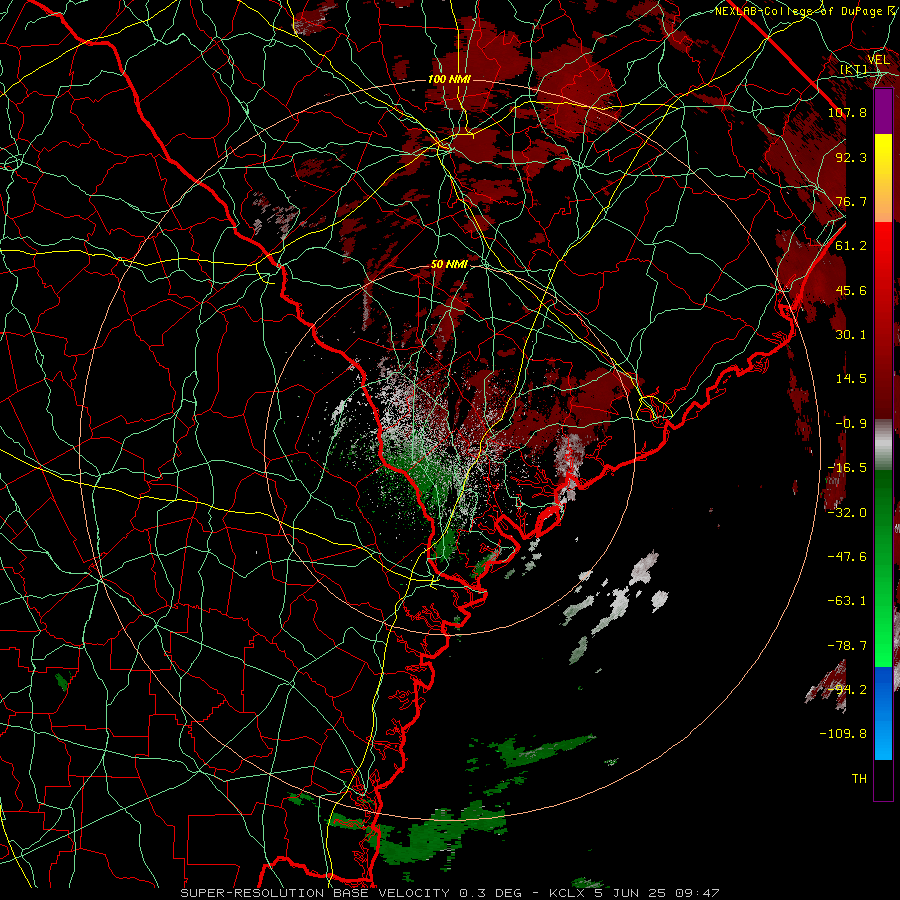Click the -63.1 legend value
The width and height of the screenshot is (900, 900).
847,601
